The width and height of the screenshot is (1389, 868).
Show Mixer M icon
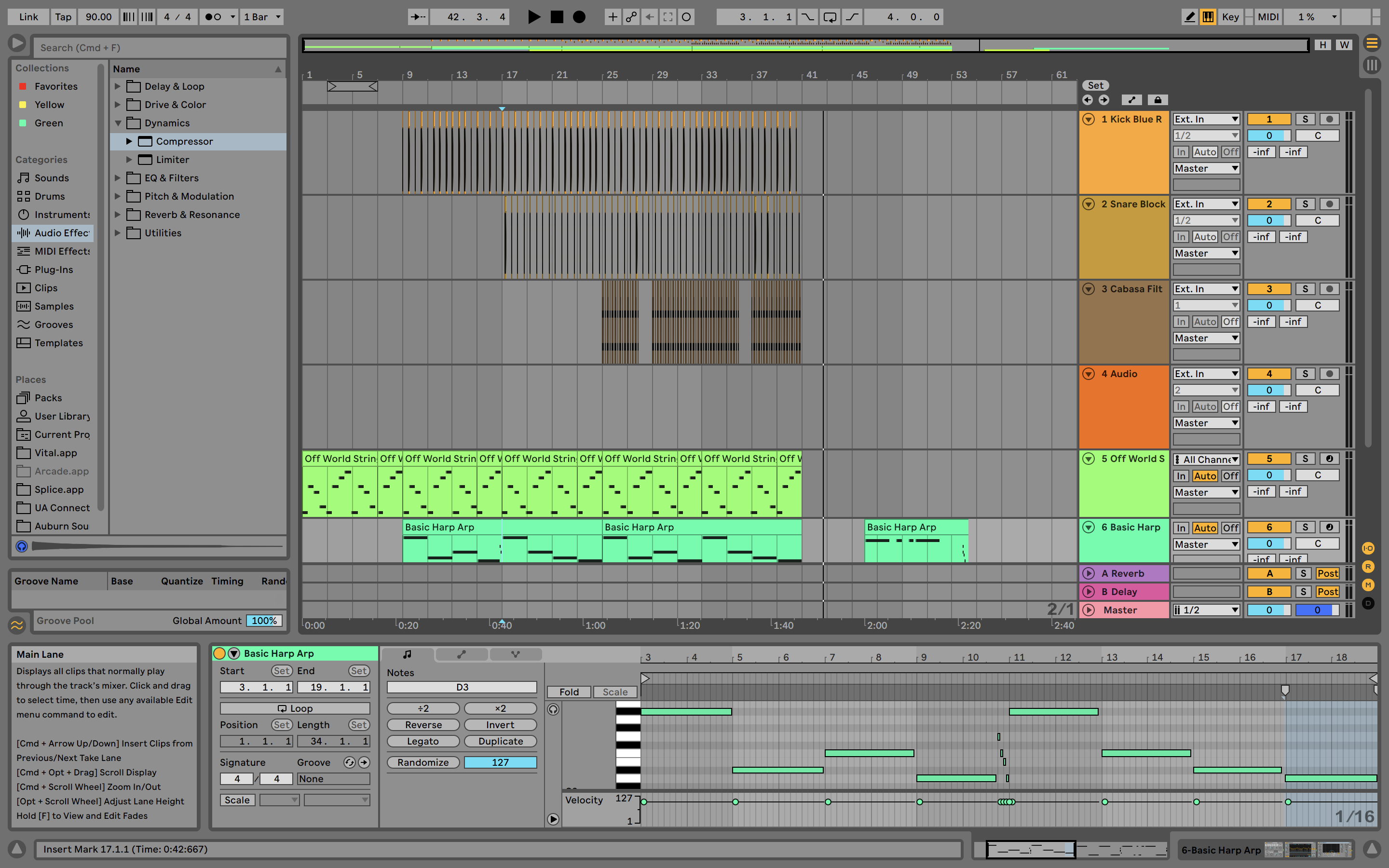(x=1368, y=585)
